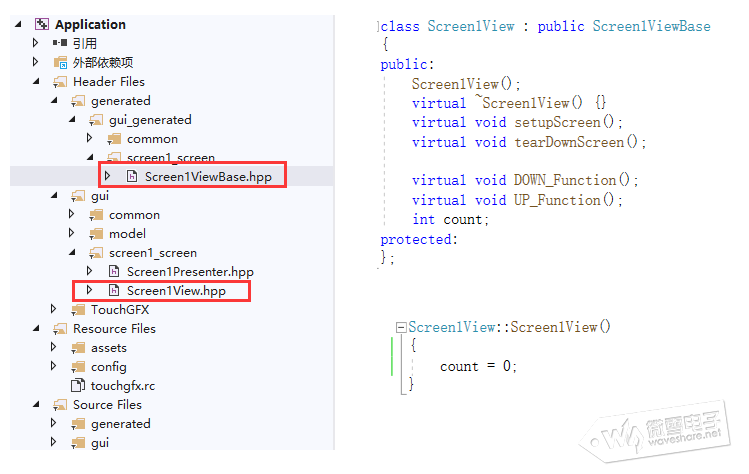Collapse the Application project node
Image resolution: width=749 pixels, height=474 pixels.
19,24
